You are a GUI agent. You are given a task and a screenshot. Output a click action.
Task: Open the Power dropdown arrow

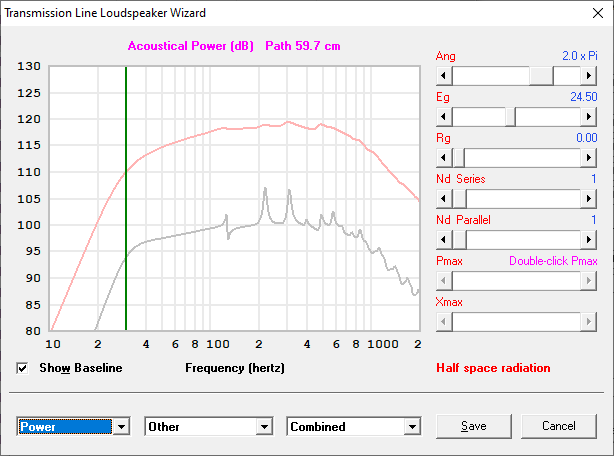point(121,426)
